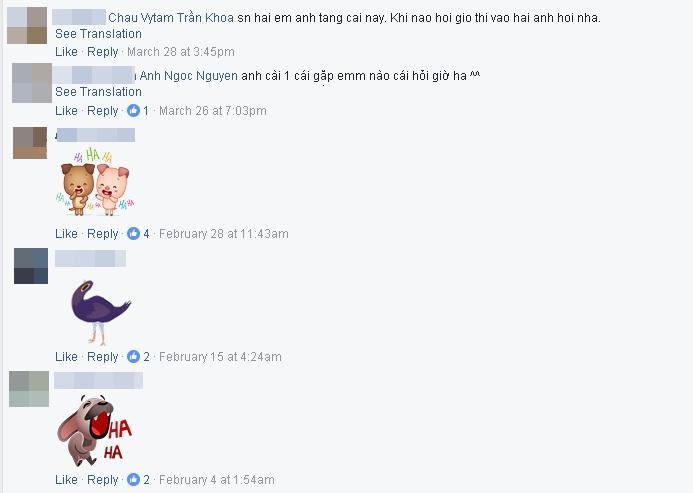Viewport: 693px width, 493px height.
Task: Open likes icon on February 15 comment
Action: [133, 356]
